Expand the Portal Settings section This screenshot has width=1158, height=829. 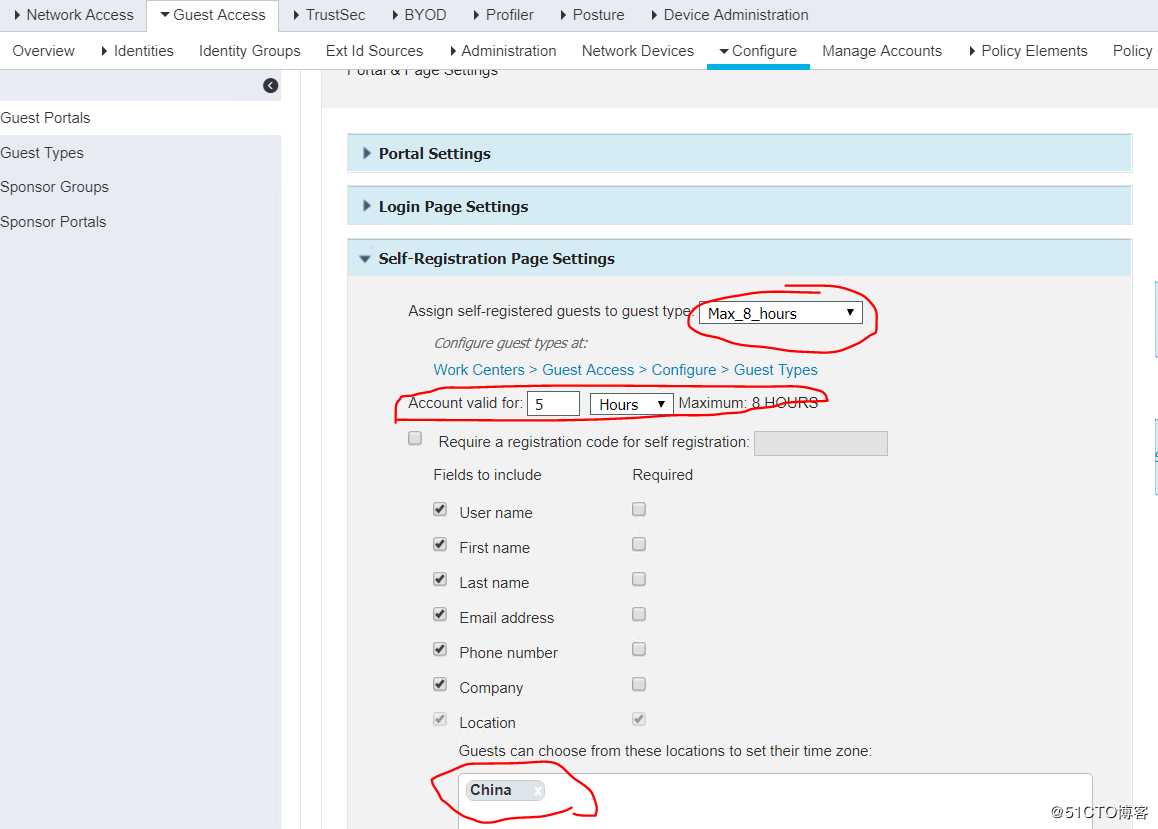click(739, 154)
